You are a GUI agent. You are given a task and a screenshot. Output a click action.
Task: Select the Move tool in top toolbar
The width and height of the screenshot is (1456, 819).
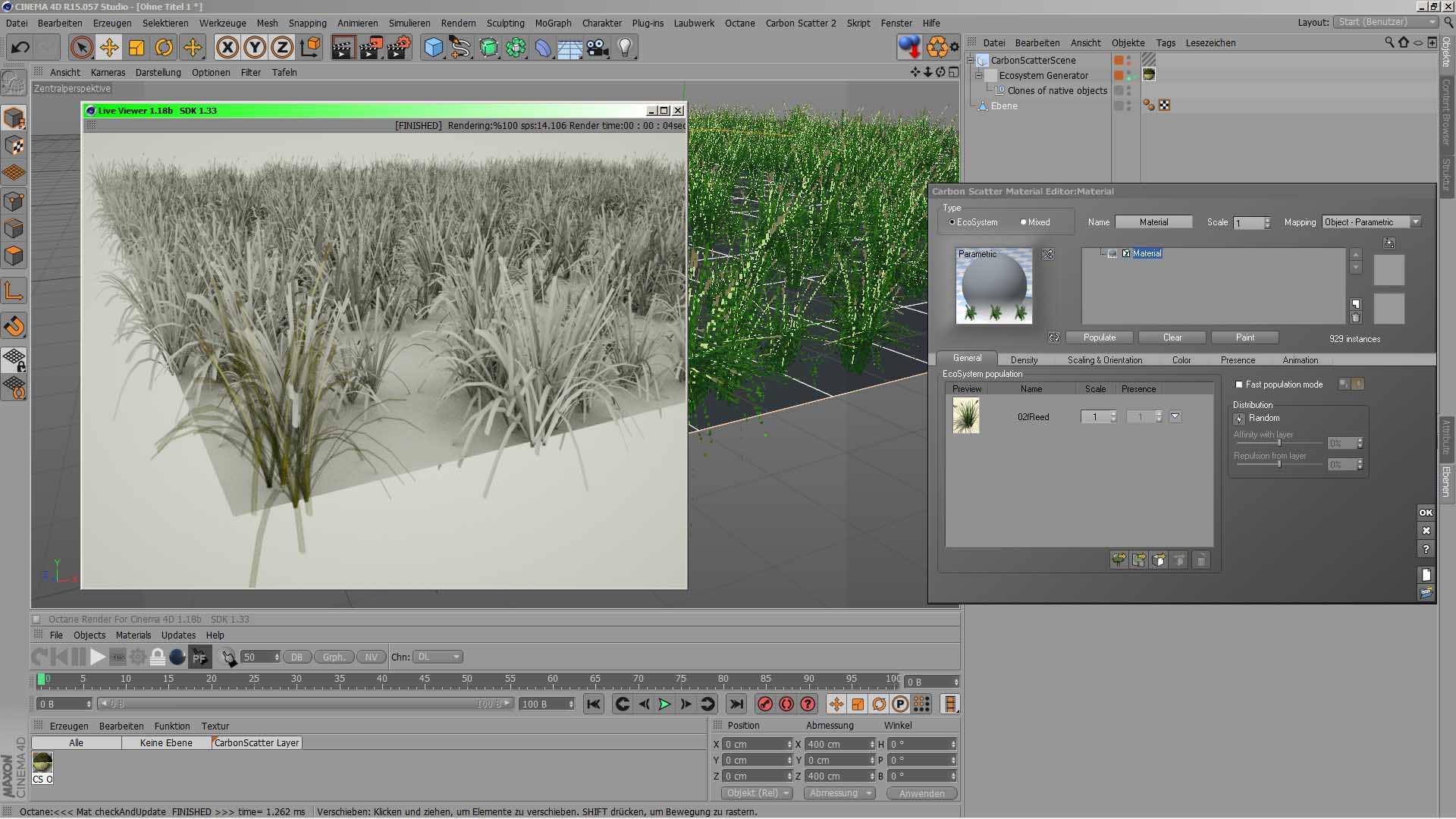click(x=109, y=48)
